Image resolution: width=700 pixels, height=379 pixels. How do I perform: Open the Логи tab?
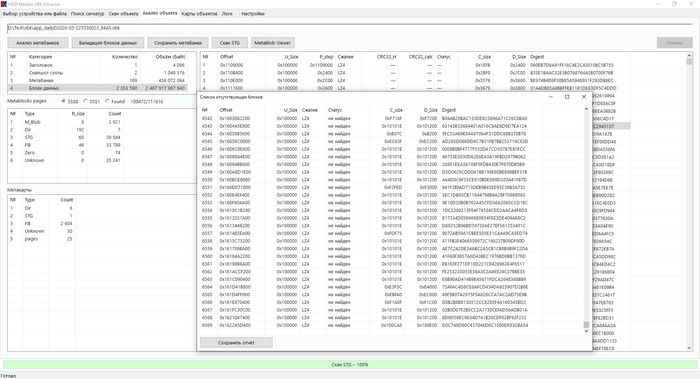pos(227,14)
